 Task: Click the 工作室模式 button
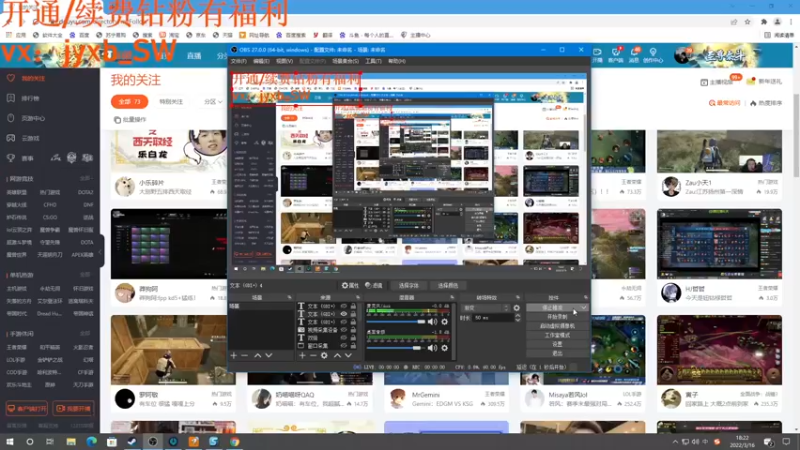tap(557, 335)
